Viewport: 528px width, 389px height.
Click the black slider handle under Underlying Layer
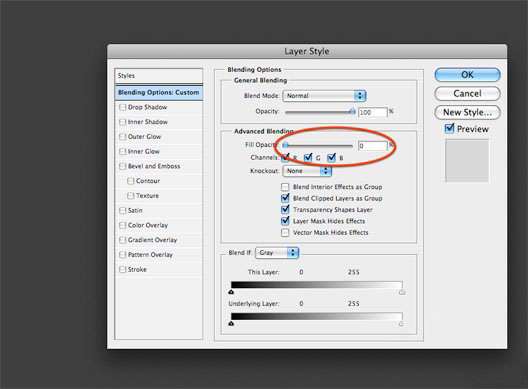(x=231, y=324)
